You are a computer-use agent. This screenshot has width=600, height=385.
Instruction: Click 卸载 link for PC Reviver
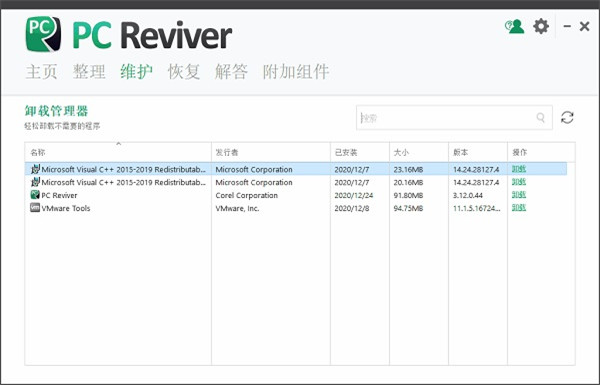pos(519,195)
